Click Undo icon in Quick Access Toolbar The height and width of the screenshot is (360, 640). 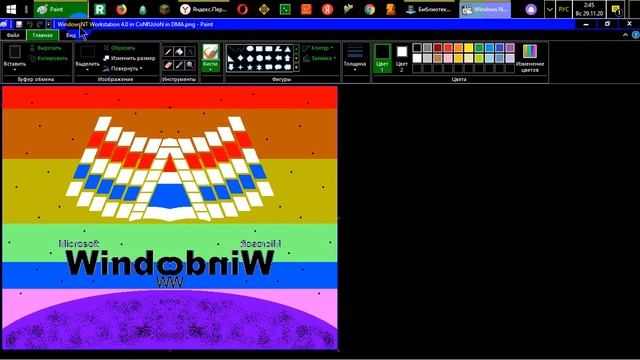pyautogui.click(x=29, y=24)
